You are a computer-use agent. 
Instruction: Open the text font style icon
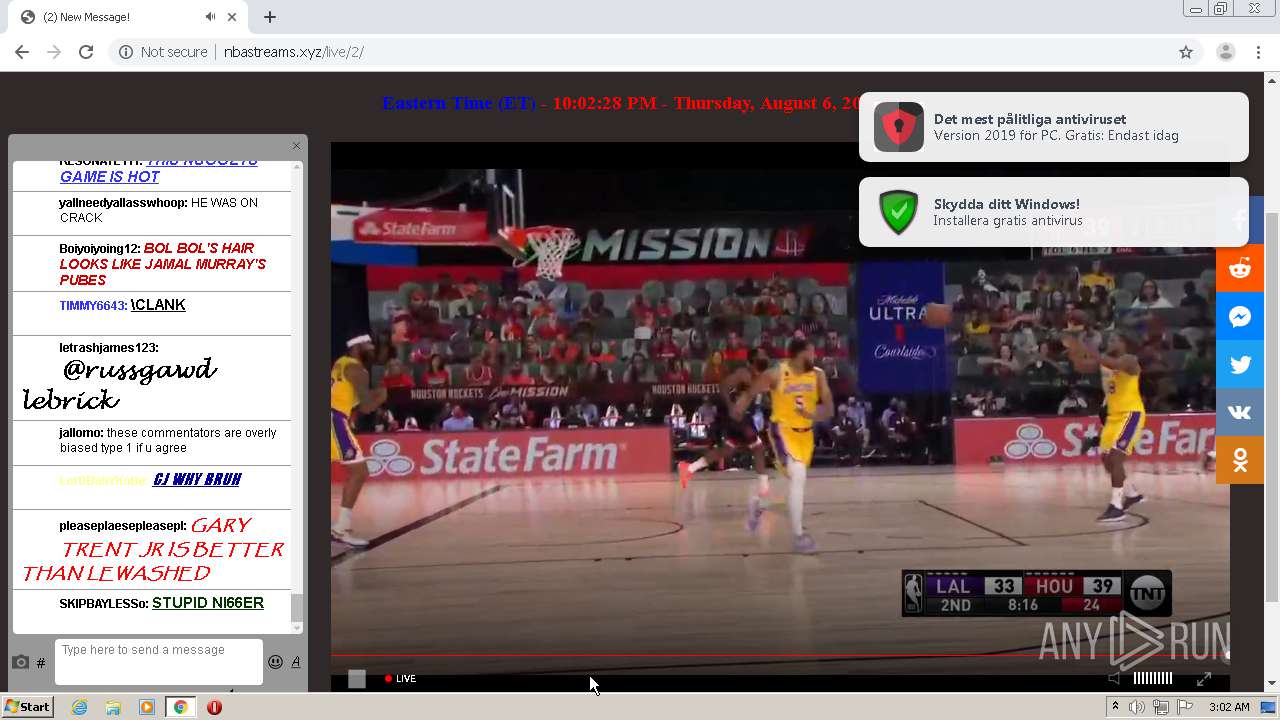click(x=296, y=662)
